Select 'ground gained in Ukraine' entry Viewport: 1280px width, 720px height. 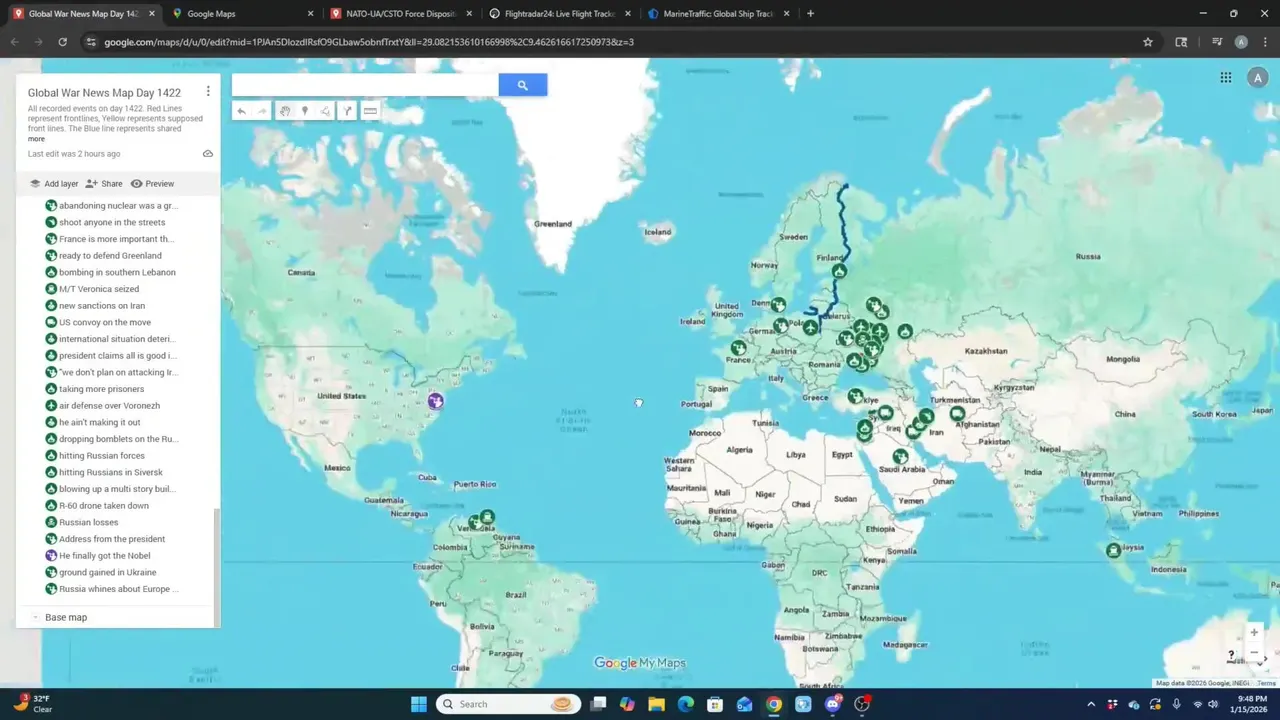point(108,572)
